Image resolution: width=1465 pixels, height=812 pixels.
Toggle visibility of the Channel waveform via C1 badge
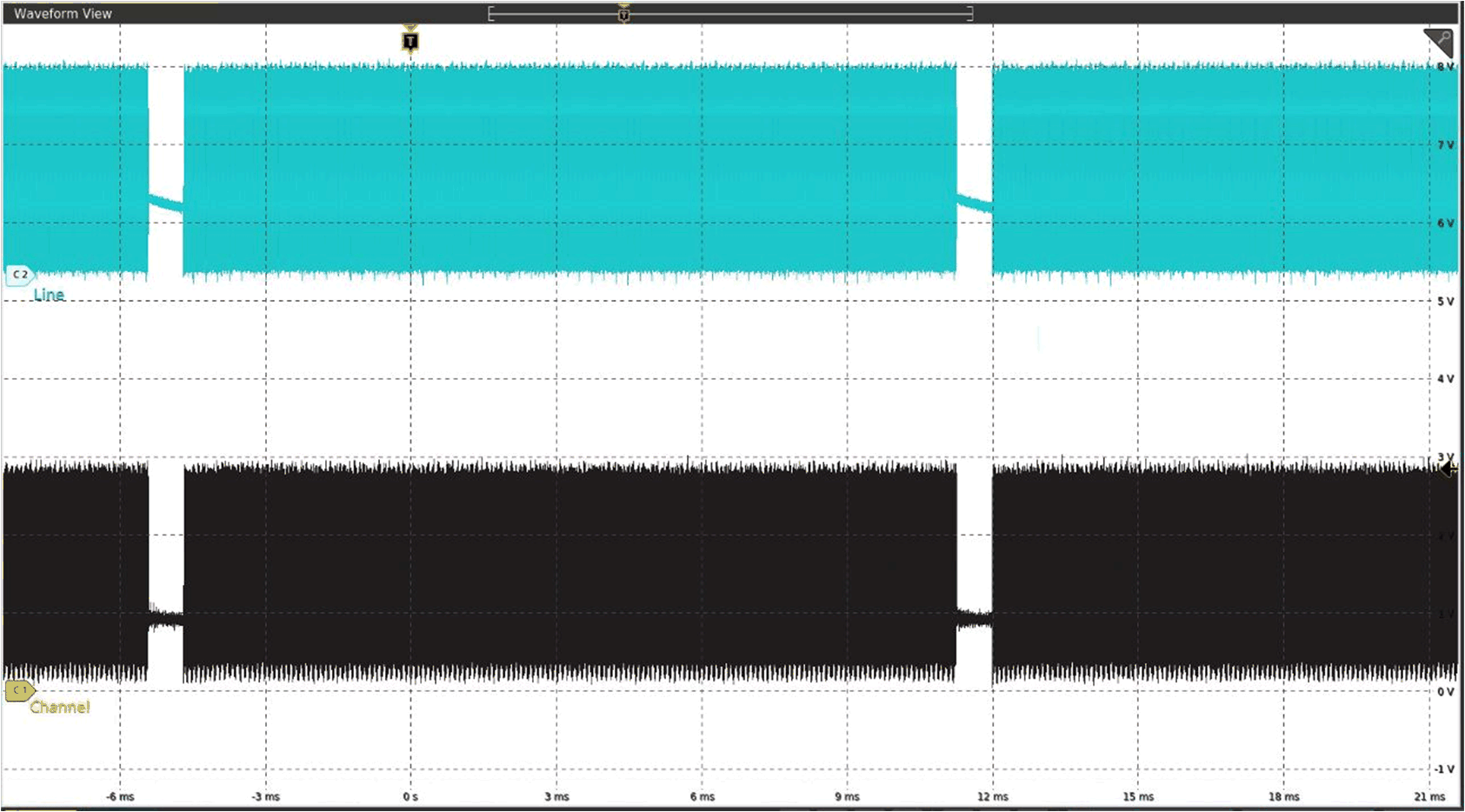pyautogui.click(x=21, y=689)
